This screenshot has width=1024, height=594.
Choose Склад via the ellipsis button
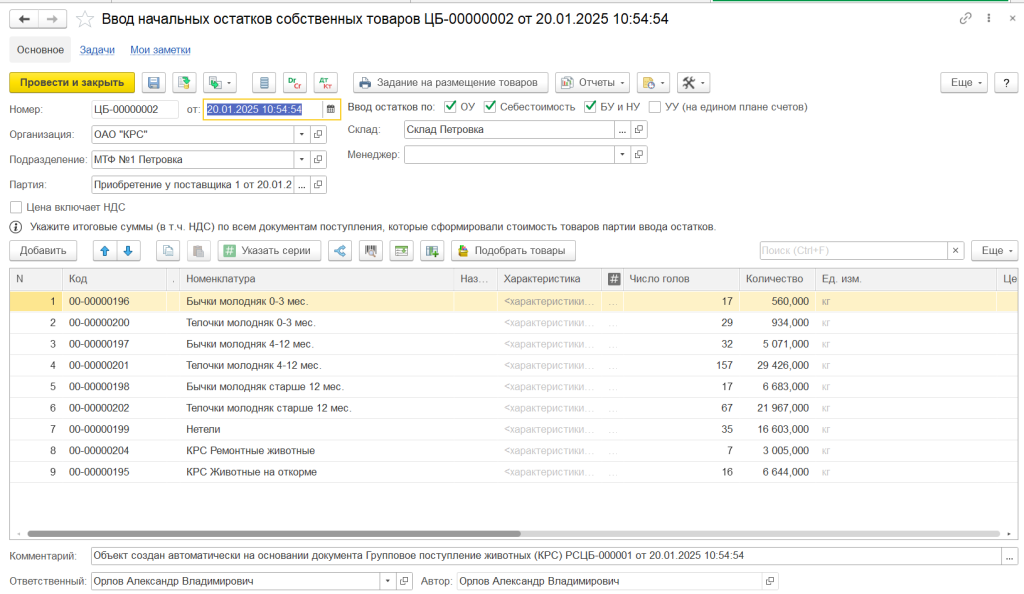pyautogui.click(x=622, y=130)
